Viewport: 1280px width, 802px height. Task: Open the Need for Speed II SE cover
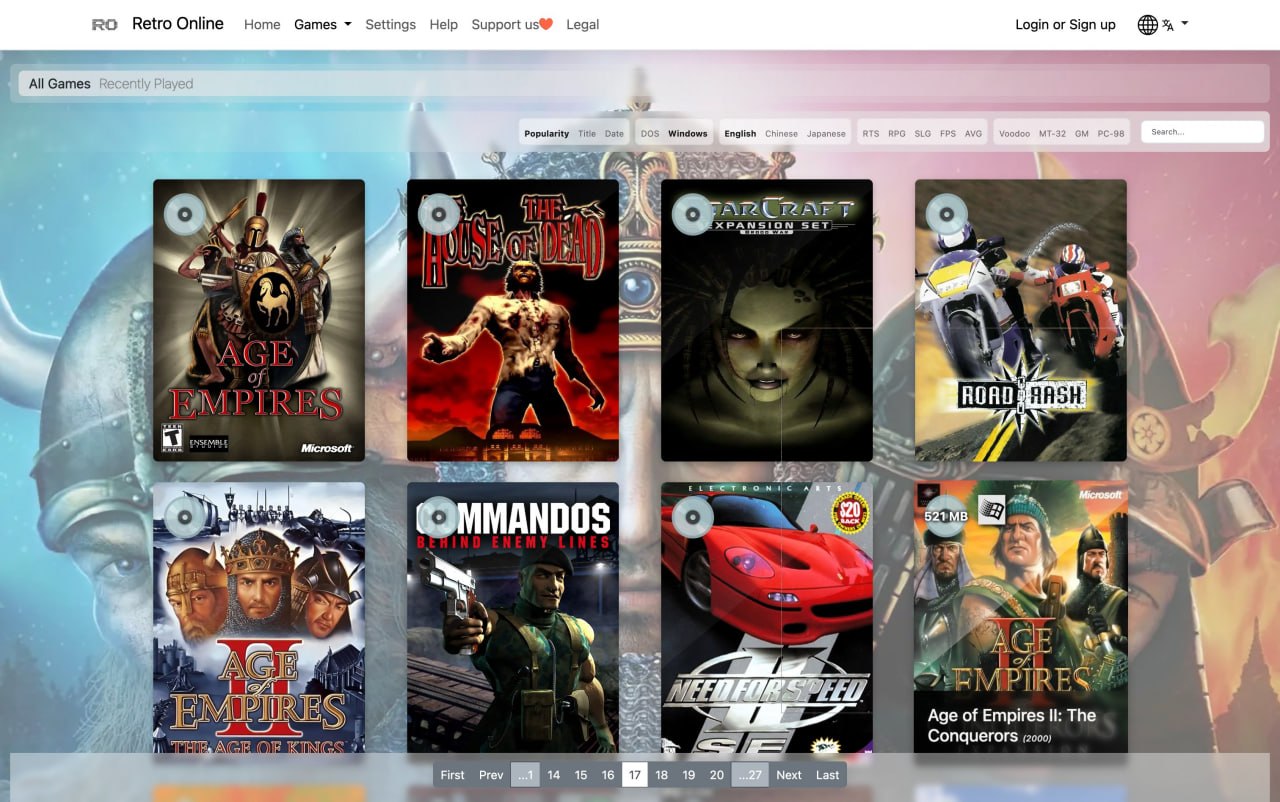coord(767,618)
